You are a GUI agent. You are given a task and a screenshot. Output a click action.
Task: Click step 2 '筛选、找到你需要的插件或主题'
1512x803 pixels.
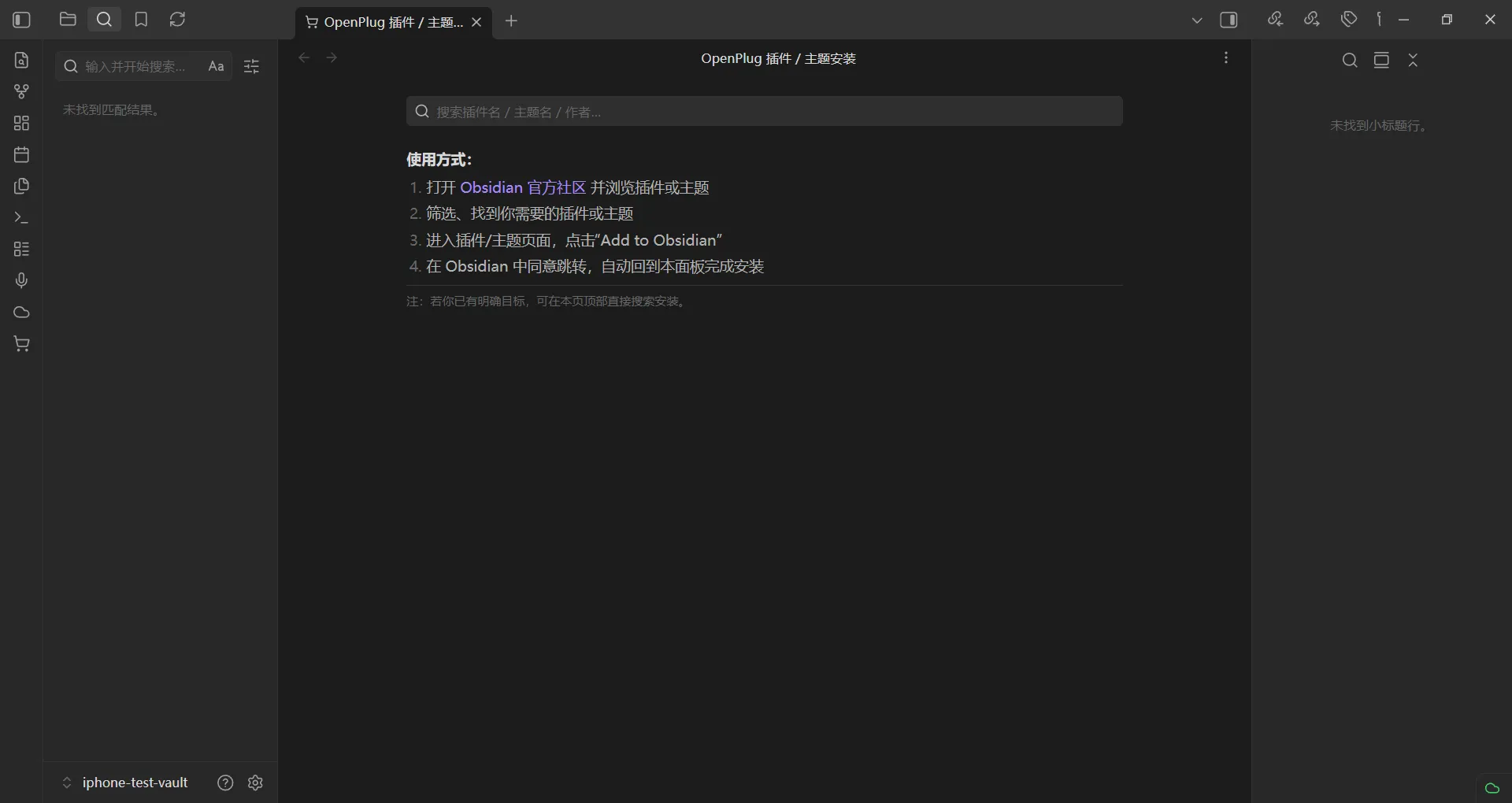(x=530, y=214)
